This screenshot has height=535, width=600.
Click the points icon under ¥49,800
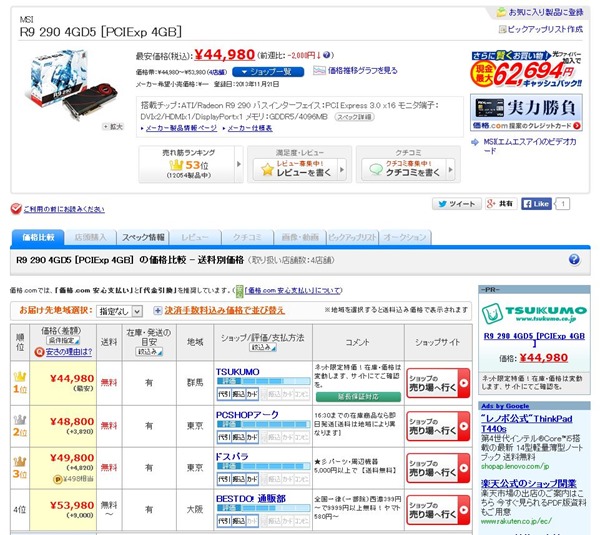point(57,479)
